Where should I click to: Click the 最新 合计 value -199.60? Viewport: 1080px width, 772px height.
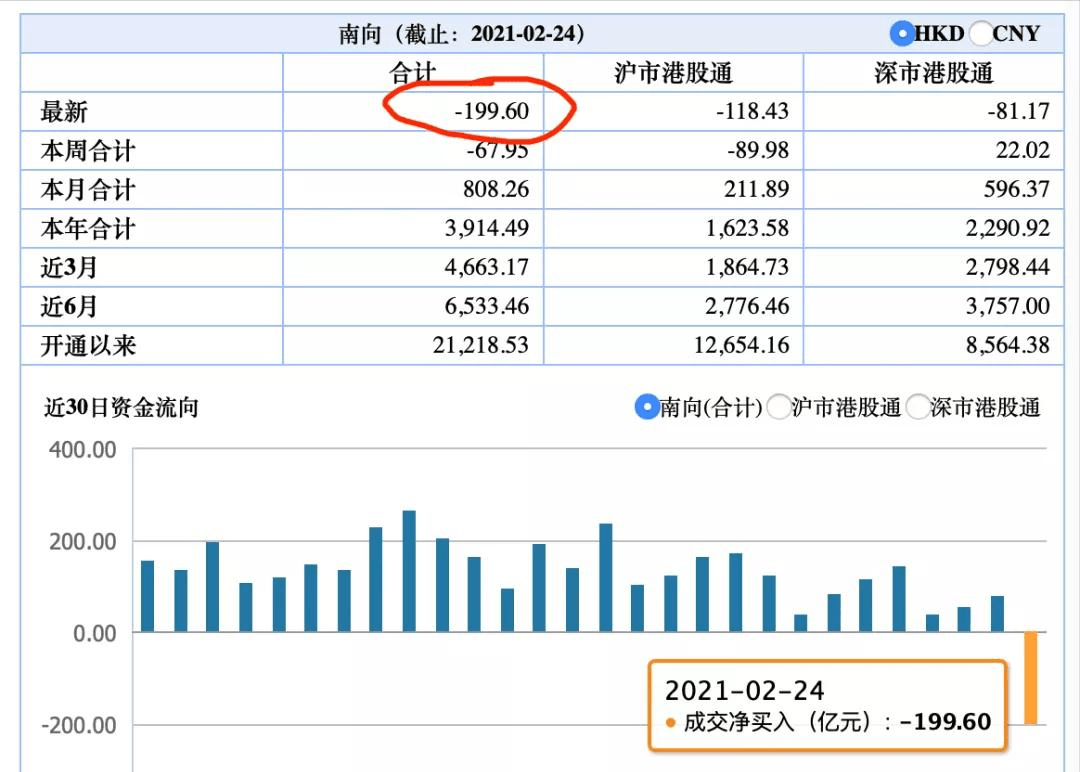[x=491, y=111]
